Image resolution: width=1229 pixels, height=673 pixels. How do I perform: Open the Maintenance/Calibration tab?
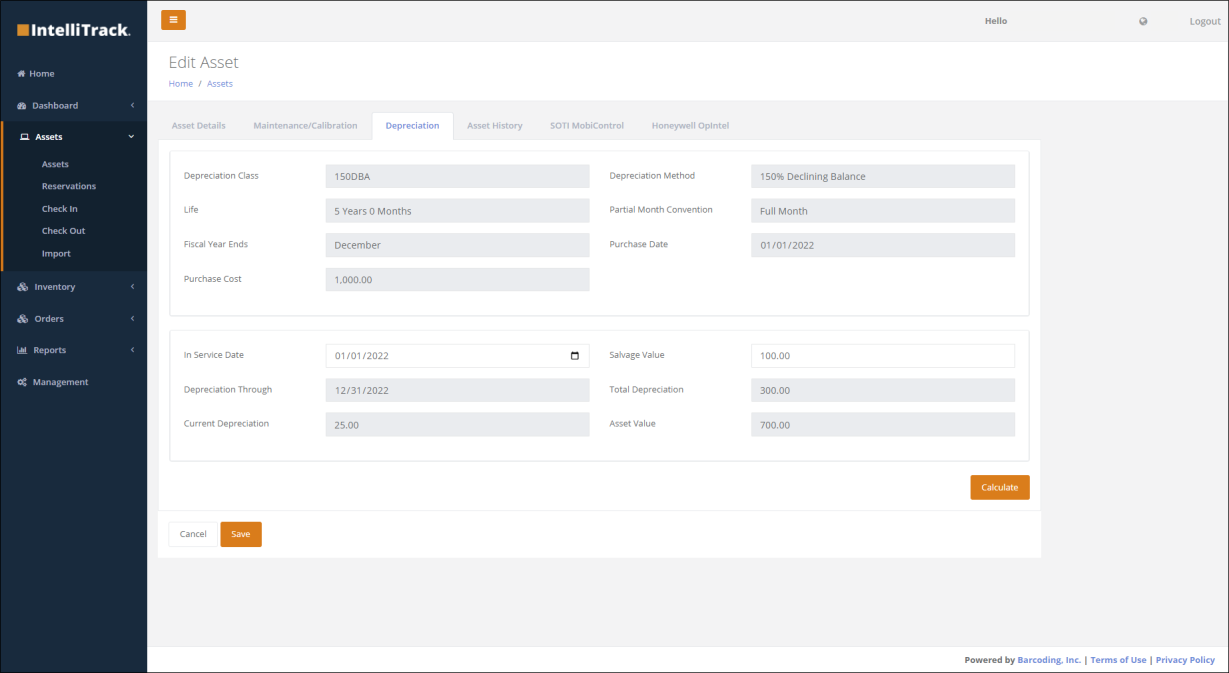point(305,126)
